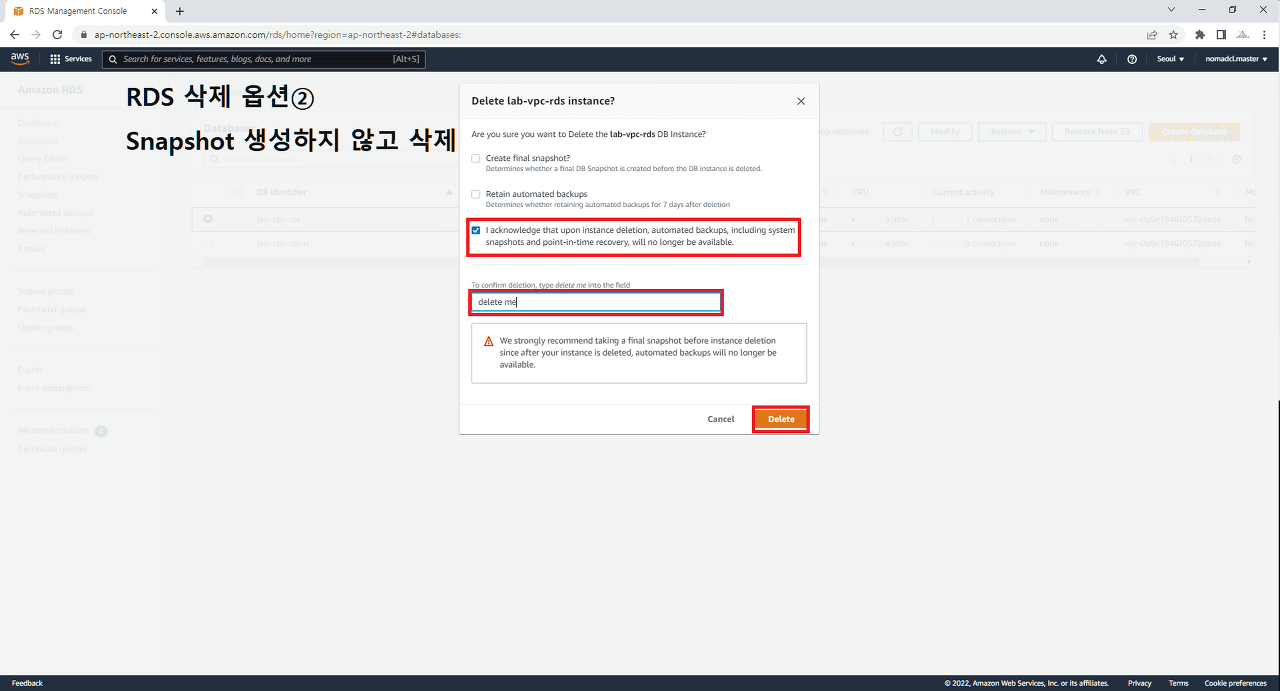Screen dimensions: 1280x691
Task: Open Automated backups in the sidebar
Action: pyautogui.click(x=56, y=213)
